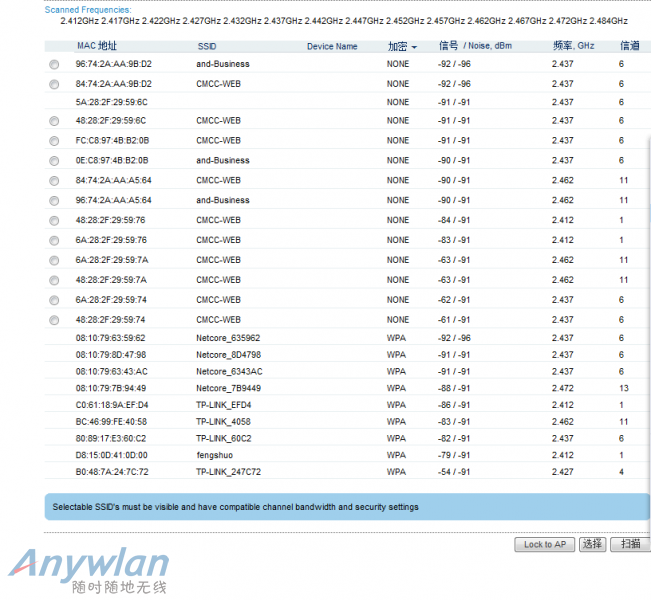Click SSID Netcore_8D4798
Viewport: 651px width, 600px height.
point(228,355)
